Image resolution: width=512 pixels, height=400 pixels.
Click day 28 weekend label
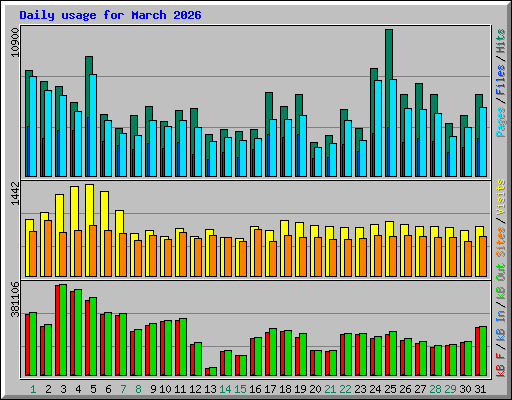pyautogui.click(x=435, y=389)
